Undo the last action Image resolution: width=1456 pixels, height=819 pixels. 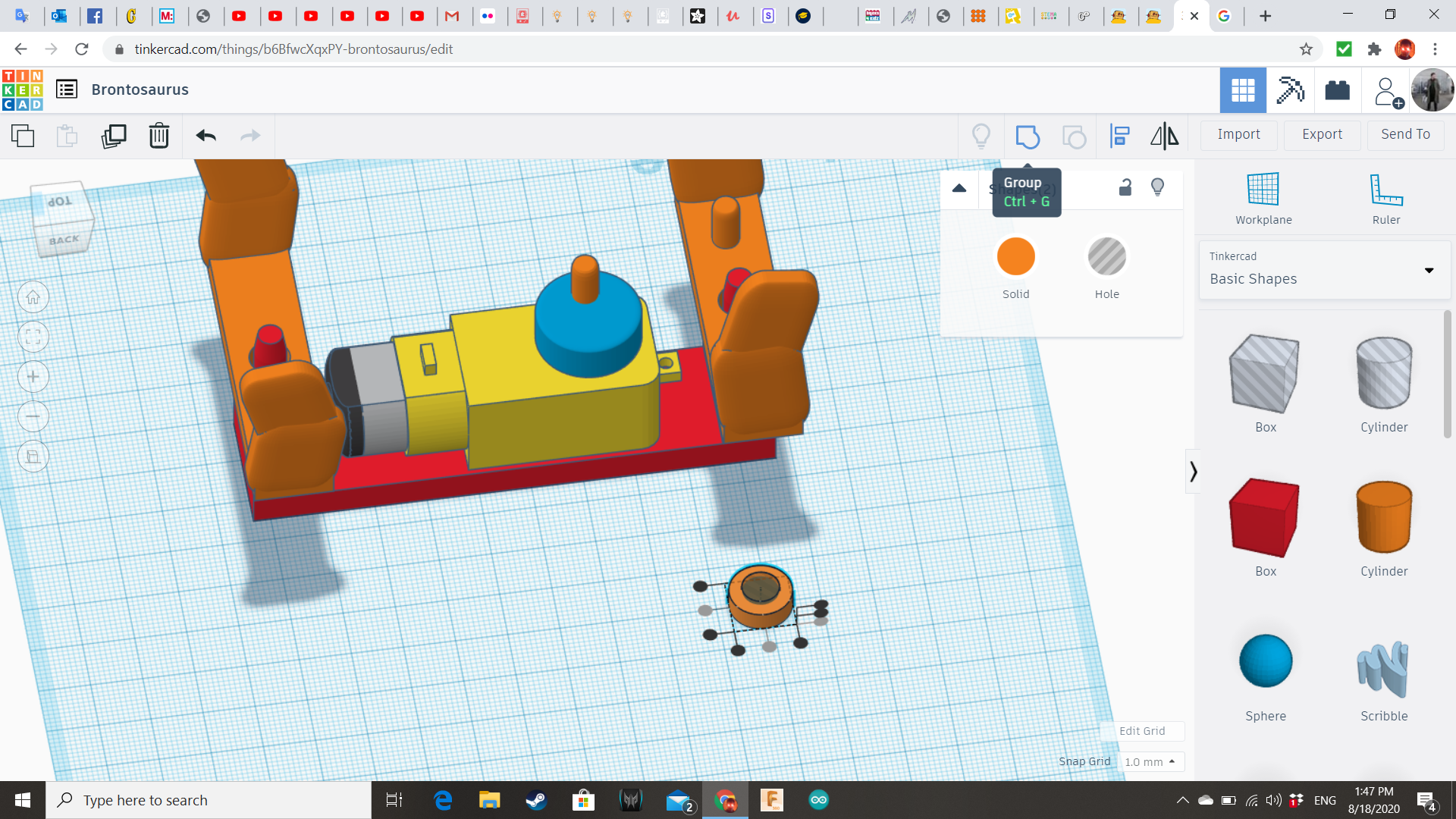coord(205,136)
